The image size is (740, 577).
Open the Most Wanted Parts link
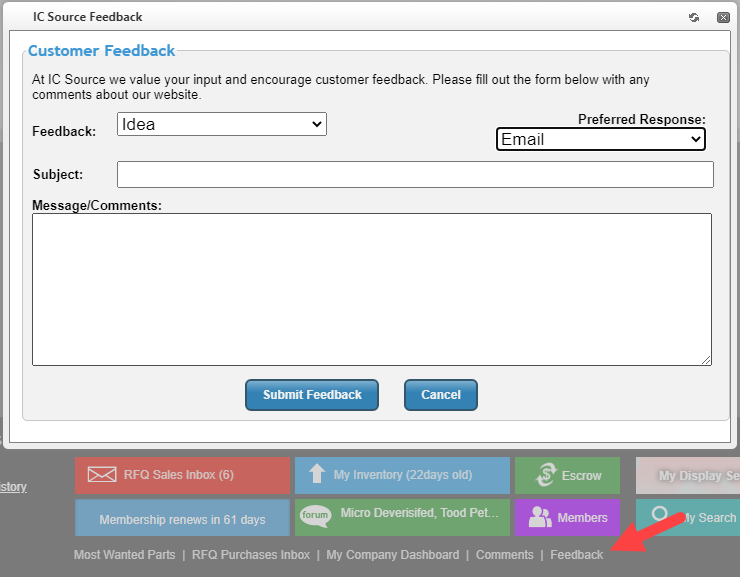pyautogui.click(x=124, y=555)
